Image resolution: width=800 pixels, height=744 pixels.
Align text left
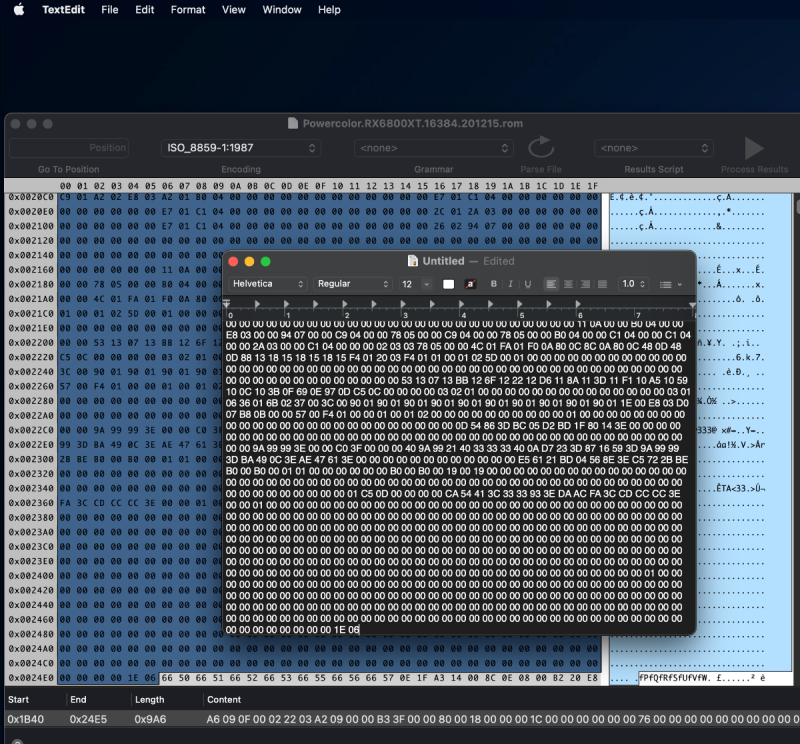tap(551, 284)
